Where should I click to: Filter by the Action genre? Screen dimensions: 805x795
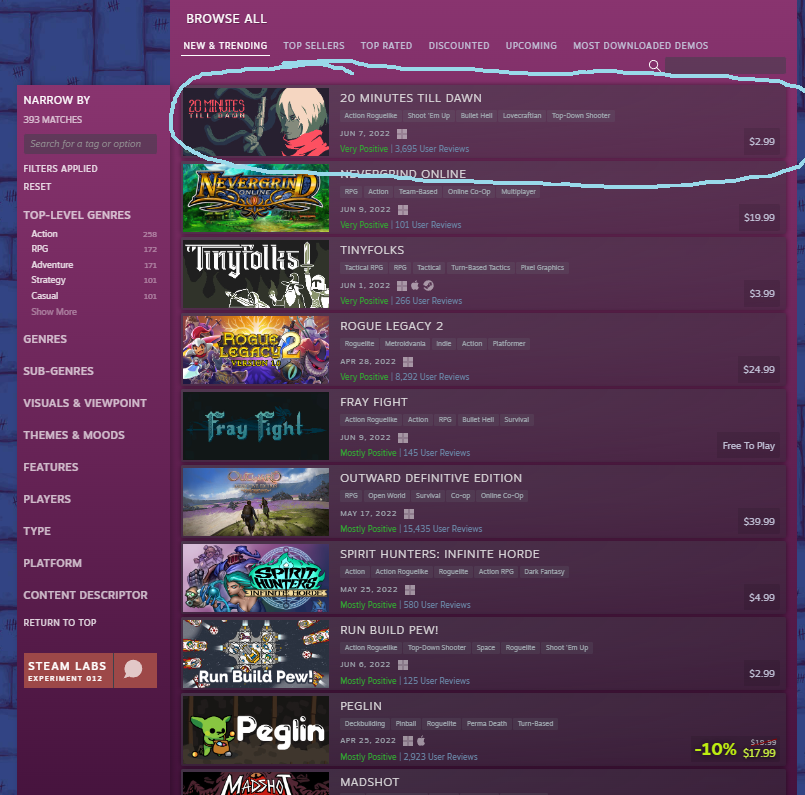[44, 234]
